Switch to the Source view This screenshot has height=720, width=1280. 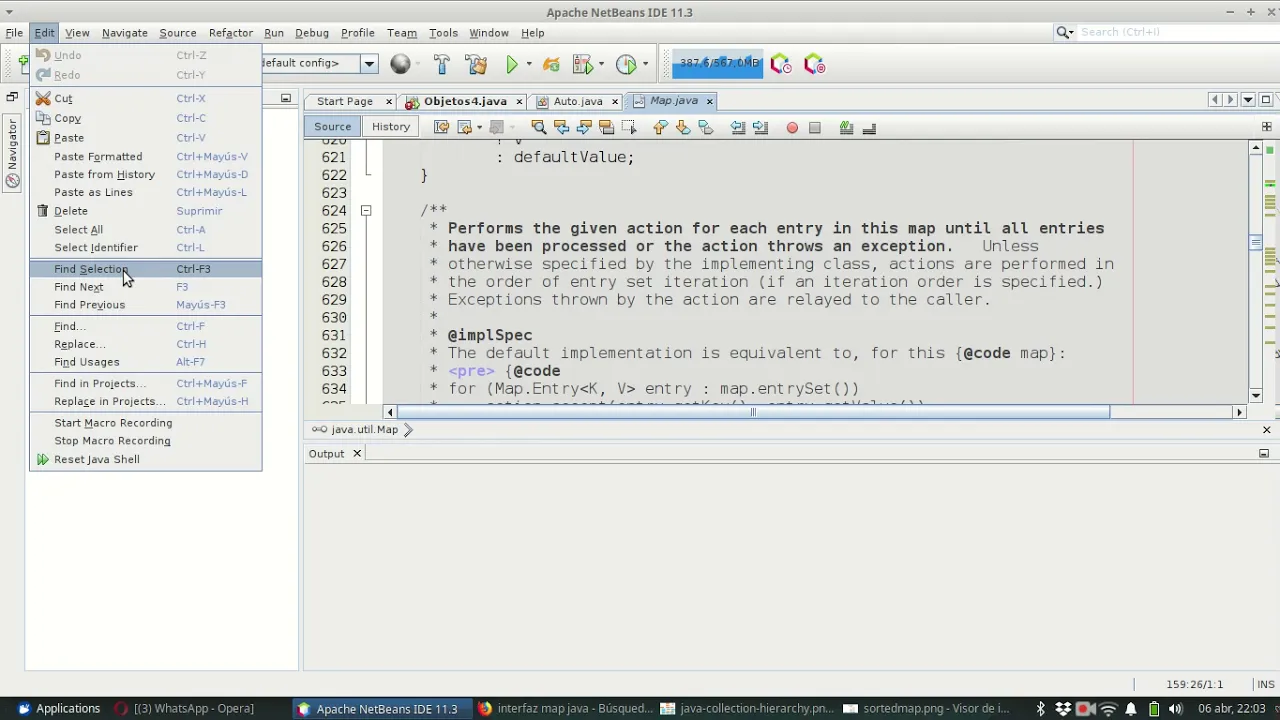[332, 127]
